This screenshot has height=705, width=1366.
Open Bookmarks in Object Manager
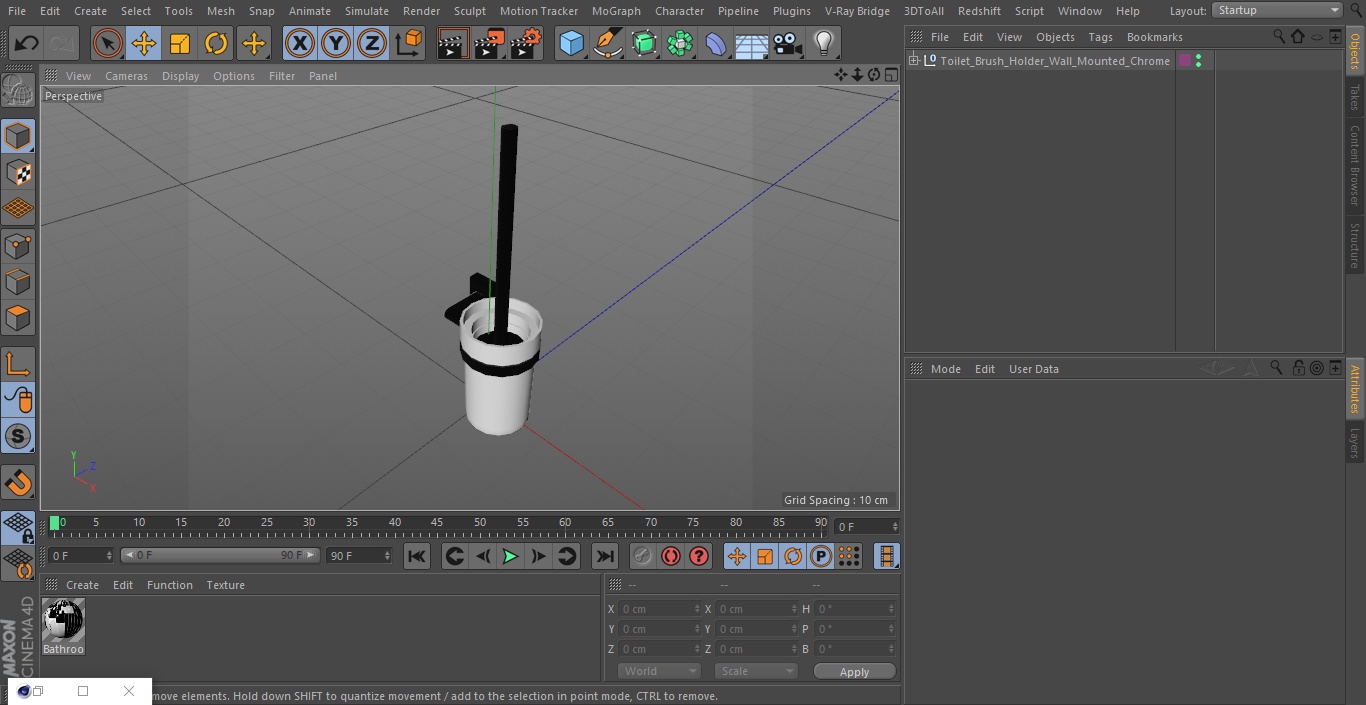tap(1154, 37)
